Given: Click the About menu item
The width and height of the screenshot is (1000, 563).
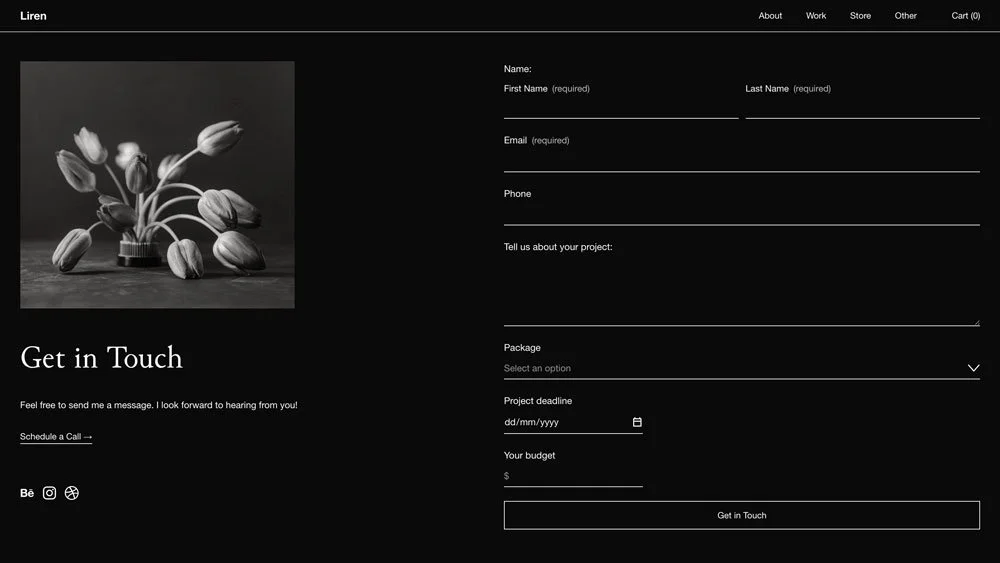Looking at the screenshot, I should pyautogui.click(x=770, y=15).
